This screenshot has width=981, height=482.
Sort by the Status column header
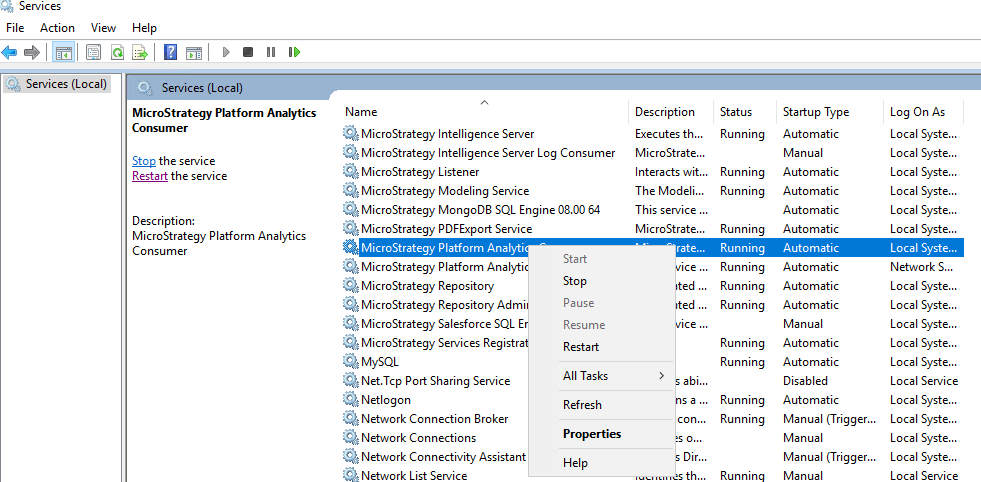(x=745, y=111)
